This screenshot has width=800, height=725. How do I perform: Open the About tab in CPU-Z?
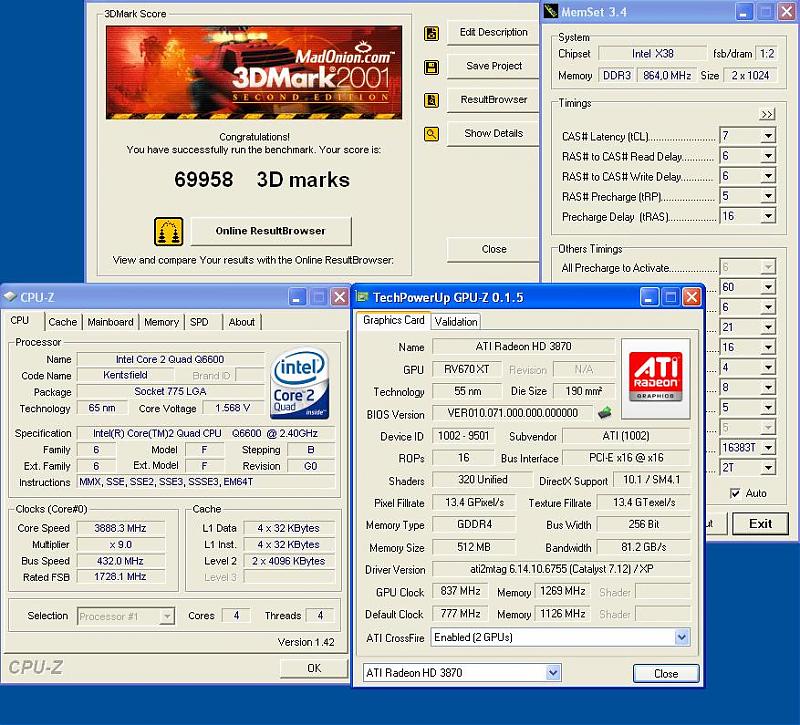(x=242, y=322)
